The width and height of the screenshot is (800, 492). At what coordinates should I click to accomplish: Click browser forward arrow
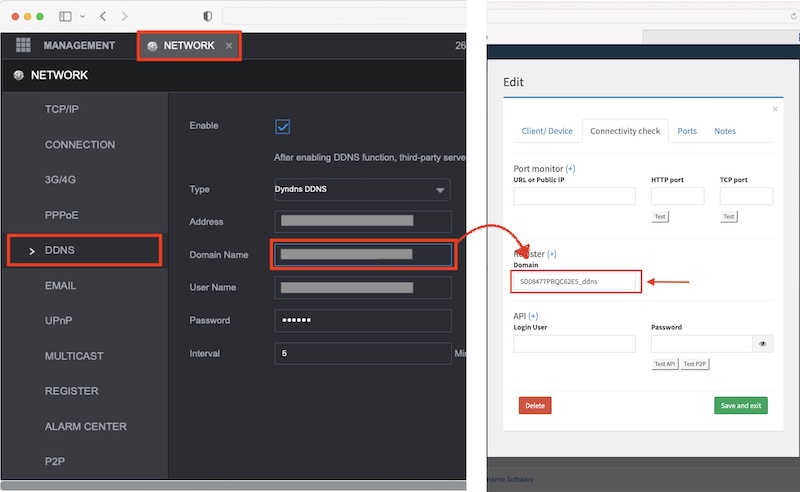coord(124,17)
